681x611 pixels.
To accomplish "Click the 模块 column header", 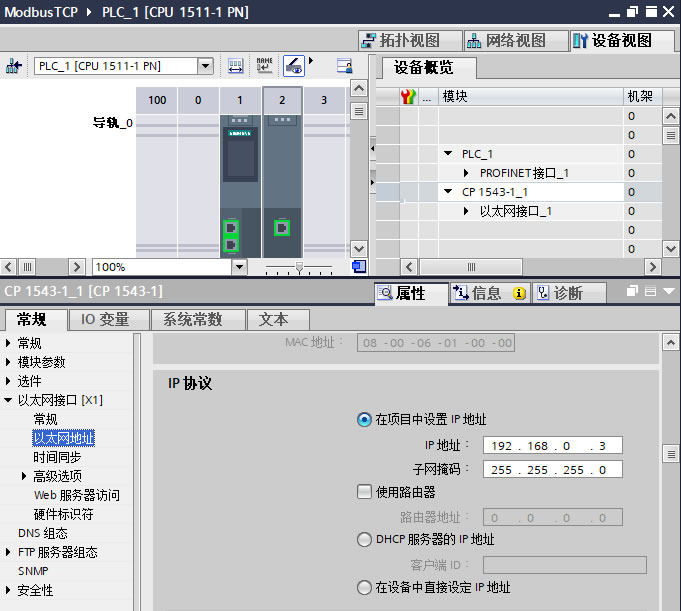I will click(531, 96).
